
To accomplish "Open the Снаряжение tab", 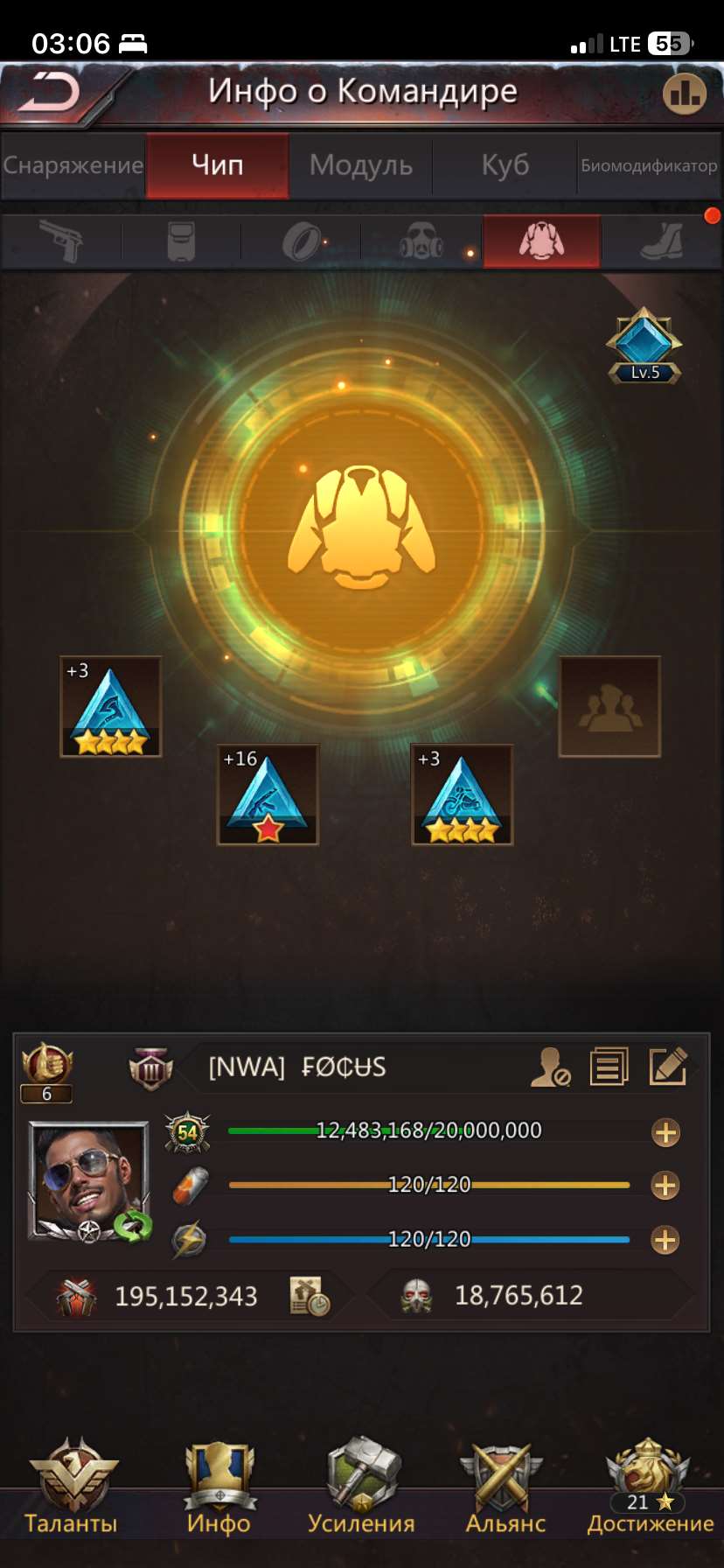I will 73,164.
